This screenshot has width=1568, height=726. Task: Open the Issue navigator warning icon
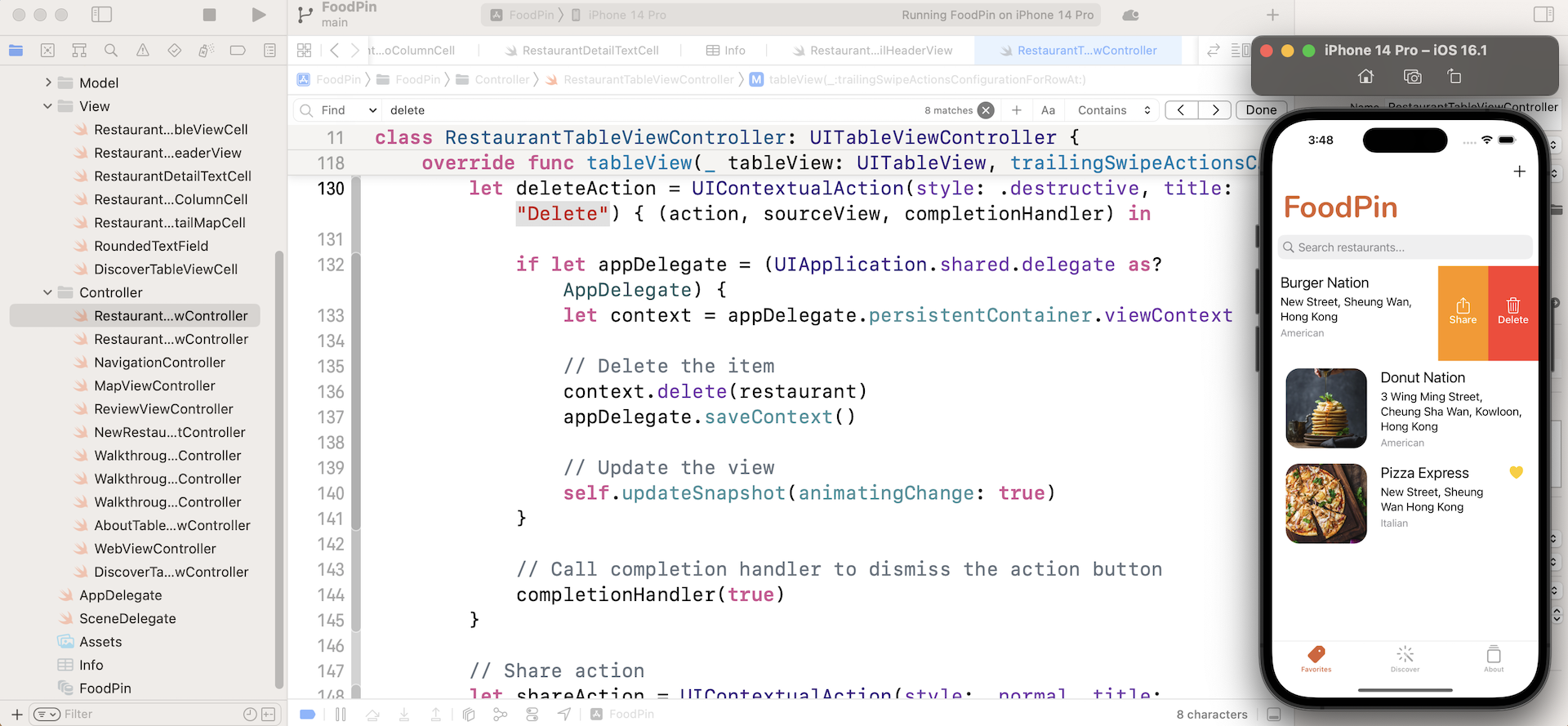pyautogui.click(x=143, y=51)
